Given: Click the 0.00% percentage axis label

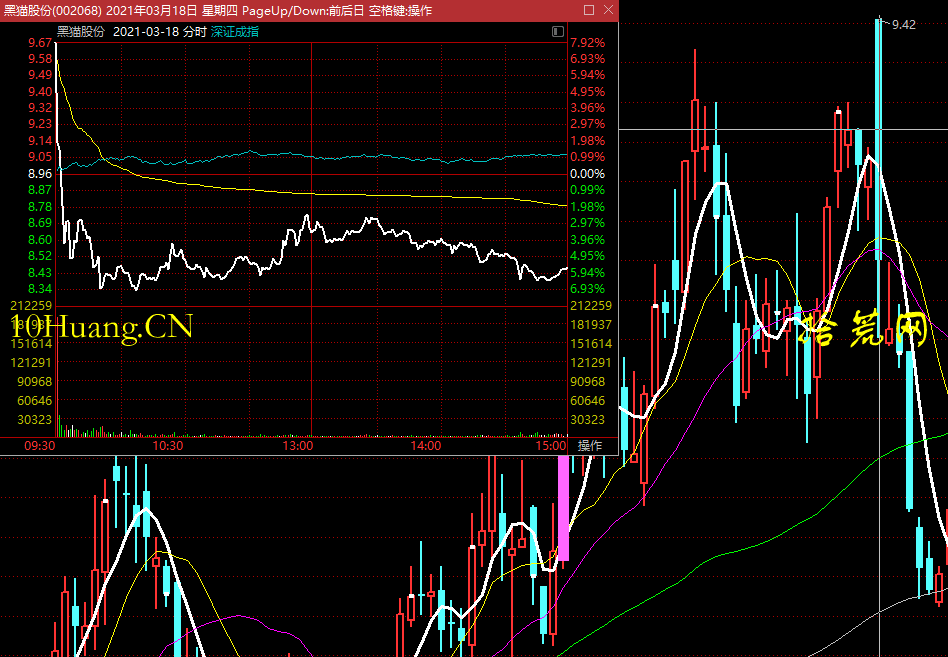Looking at the screenshot, I should 588,174.
